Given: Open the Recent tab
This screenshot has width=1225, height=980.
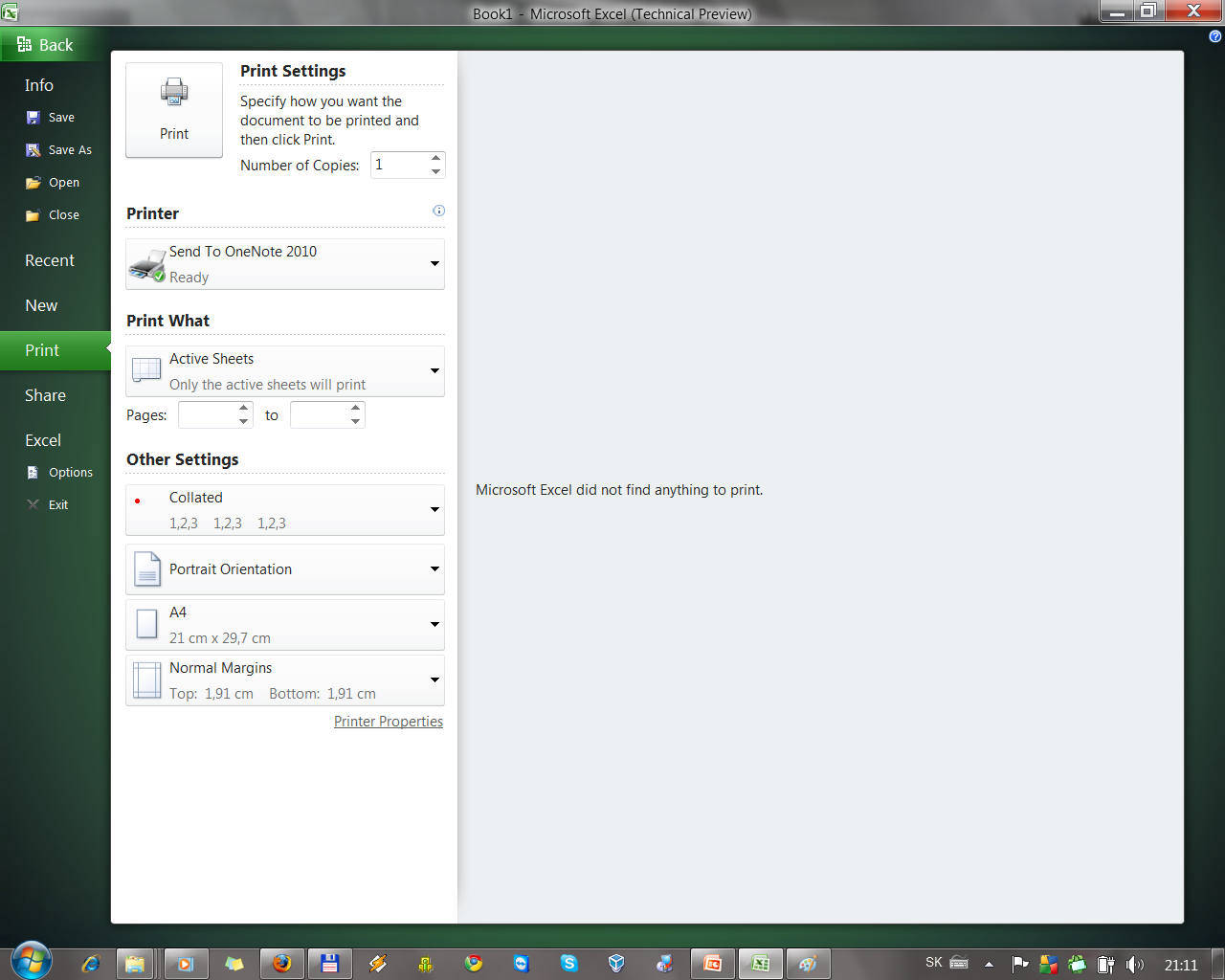Looking at the screenshot, I should click(50, 260).
